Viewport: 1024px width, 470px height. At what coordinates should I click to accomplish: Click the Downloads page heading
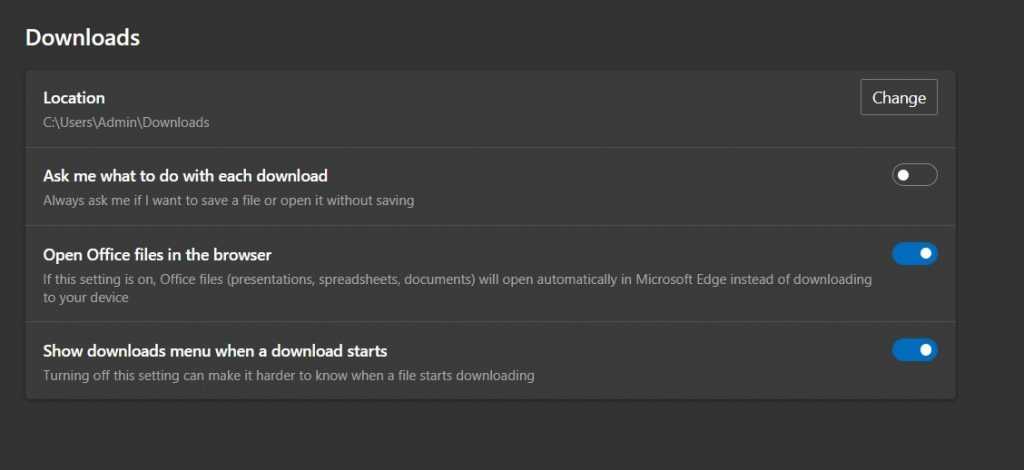[82, 38]
